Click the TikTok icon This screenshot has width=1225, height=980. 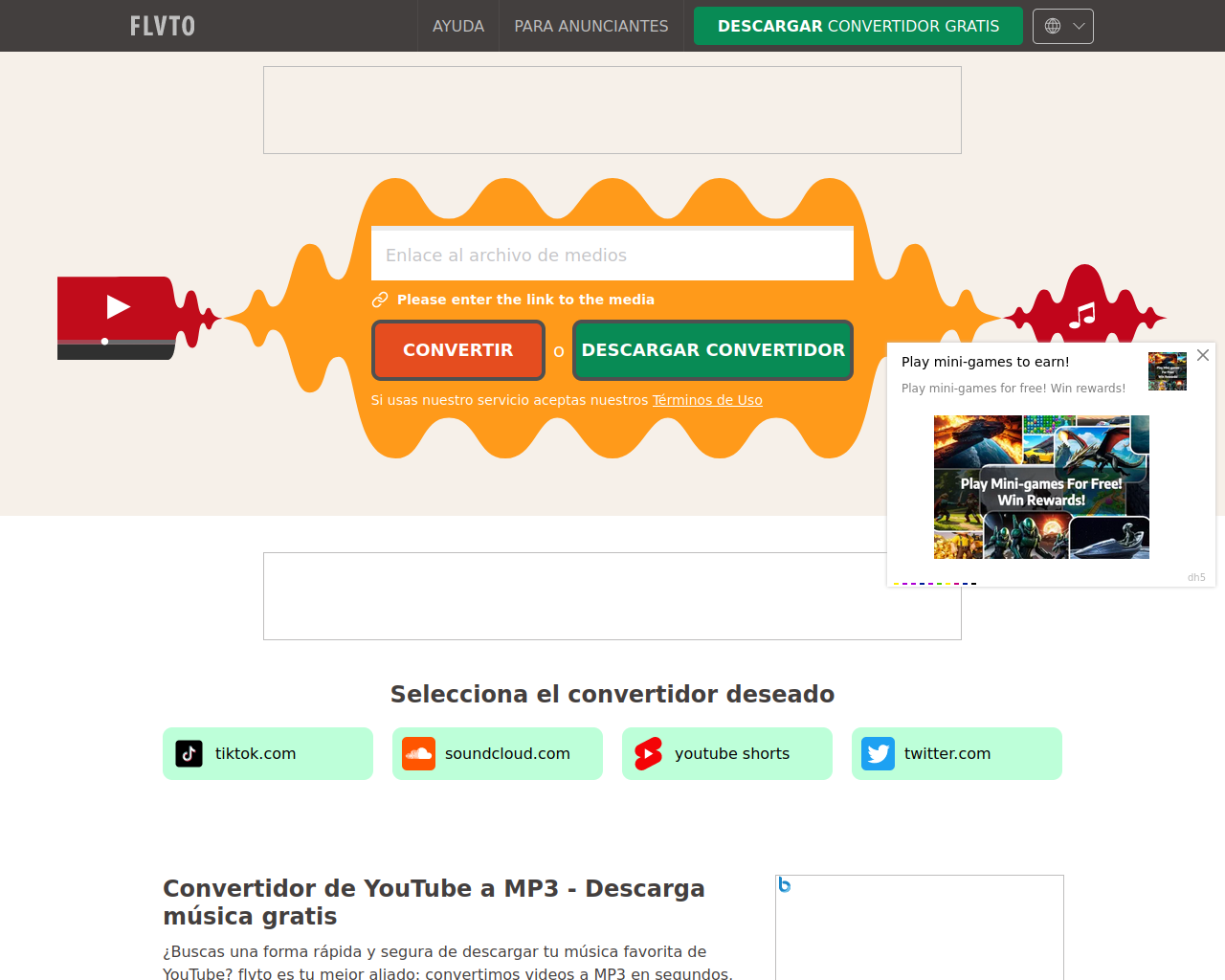tap(189, 753)
